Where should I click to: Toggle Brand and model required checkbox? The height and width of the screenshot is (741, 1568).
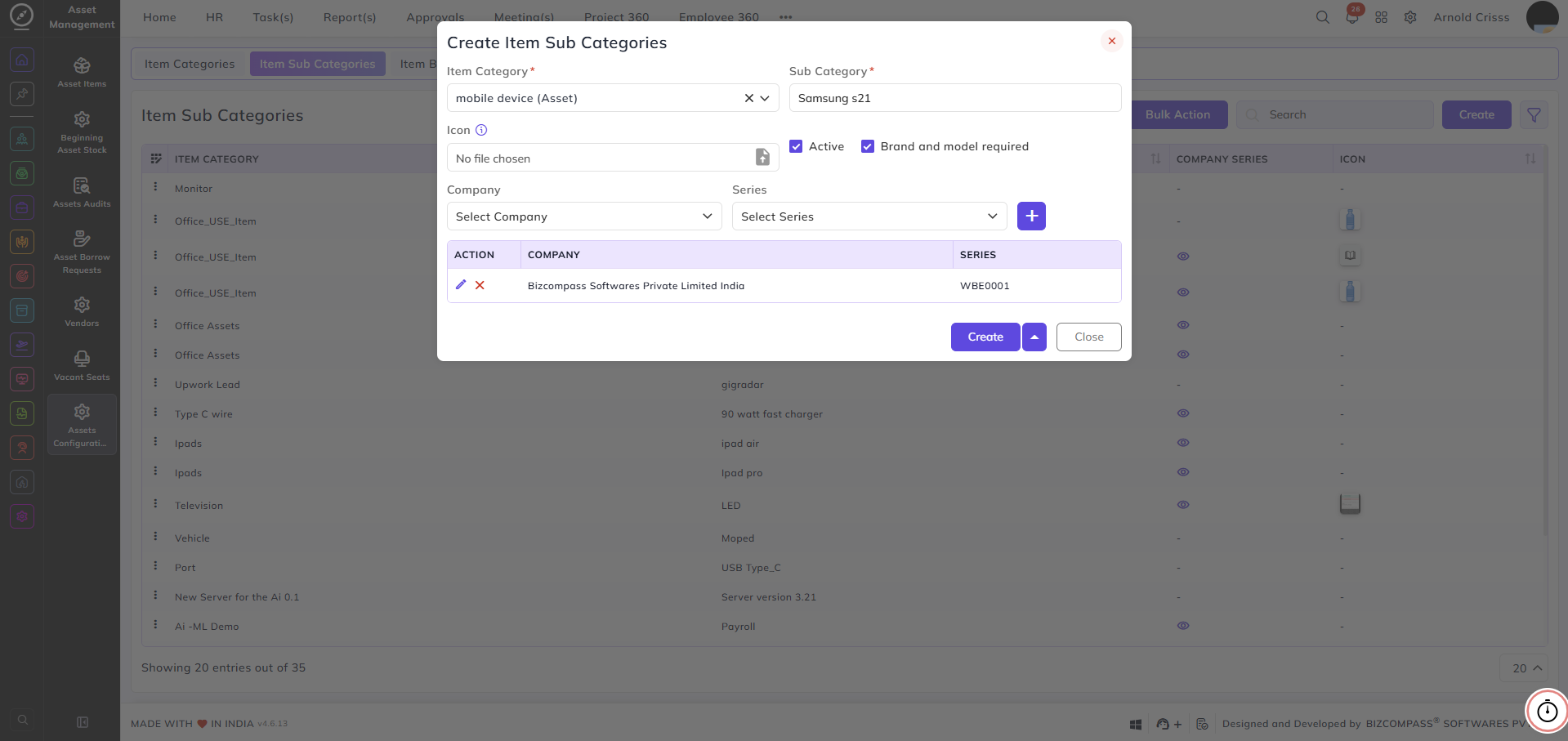(868, 146)
